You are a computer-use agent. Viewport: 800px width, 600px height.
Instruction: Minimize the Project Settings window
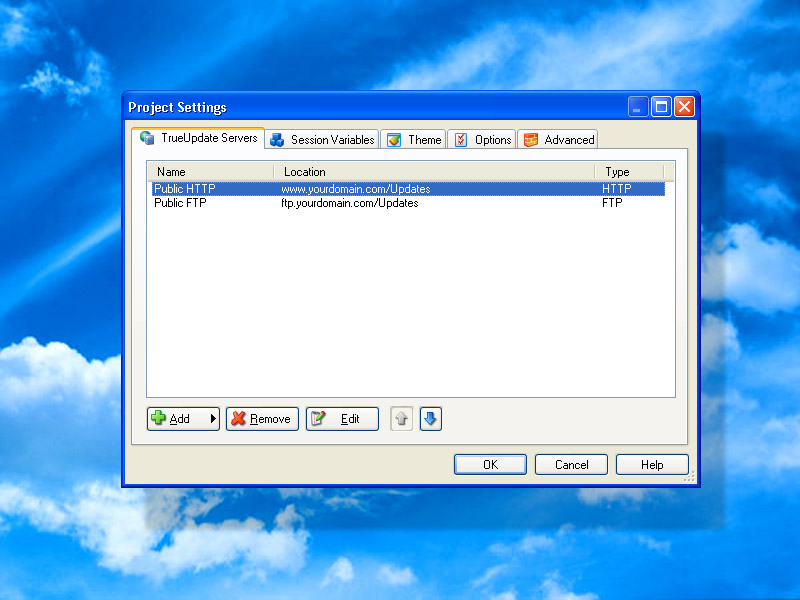click(638, 107)
